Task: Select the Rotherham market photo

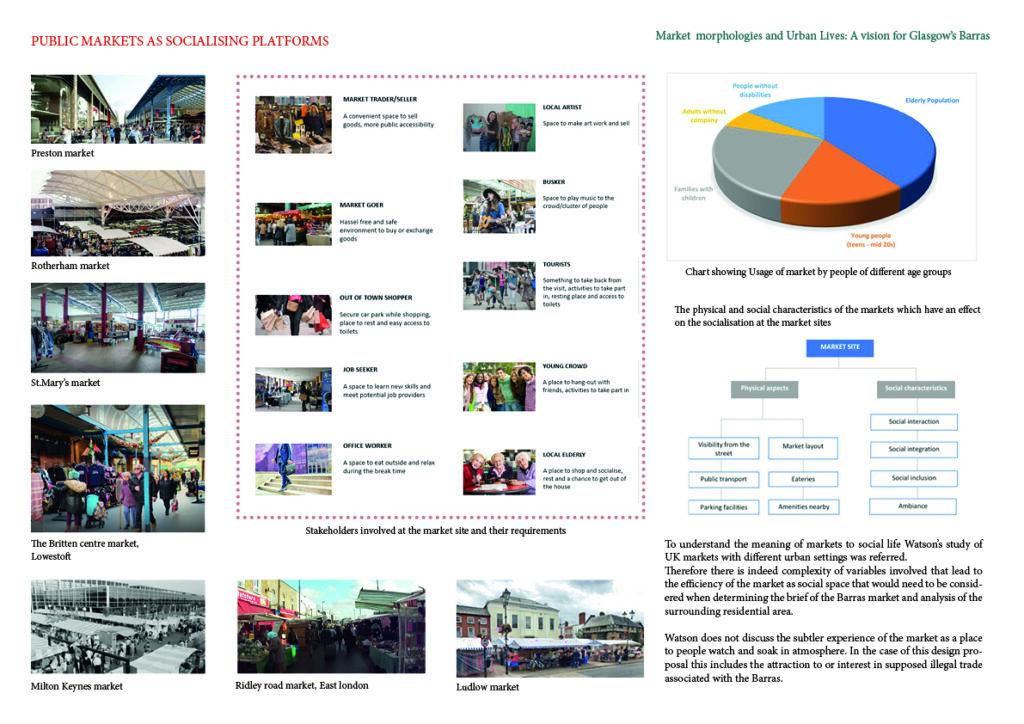Action: (x=118, y=213)
